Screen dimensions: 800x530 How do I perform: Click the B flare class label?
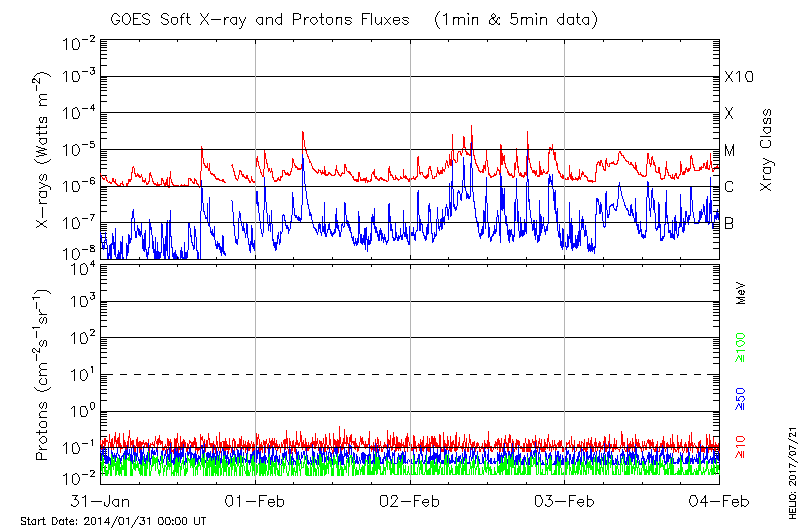(x=729, y=223)
